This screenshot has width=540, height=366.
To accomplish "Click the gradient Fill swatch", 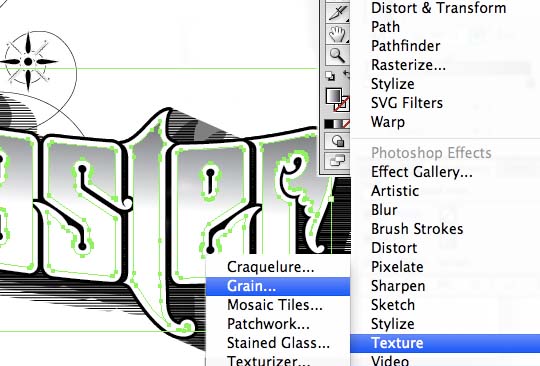I will click(333, 96).
